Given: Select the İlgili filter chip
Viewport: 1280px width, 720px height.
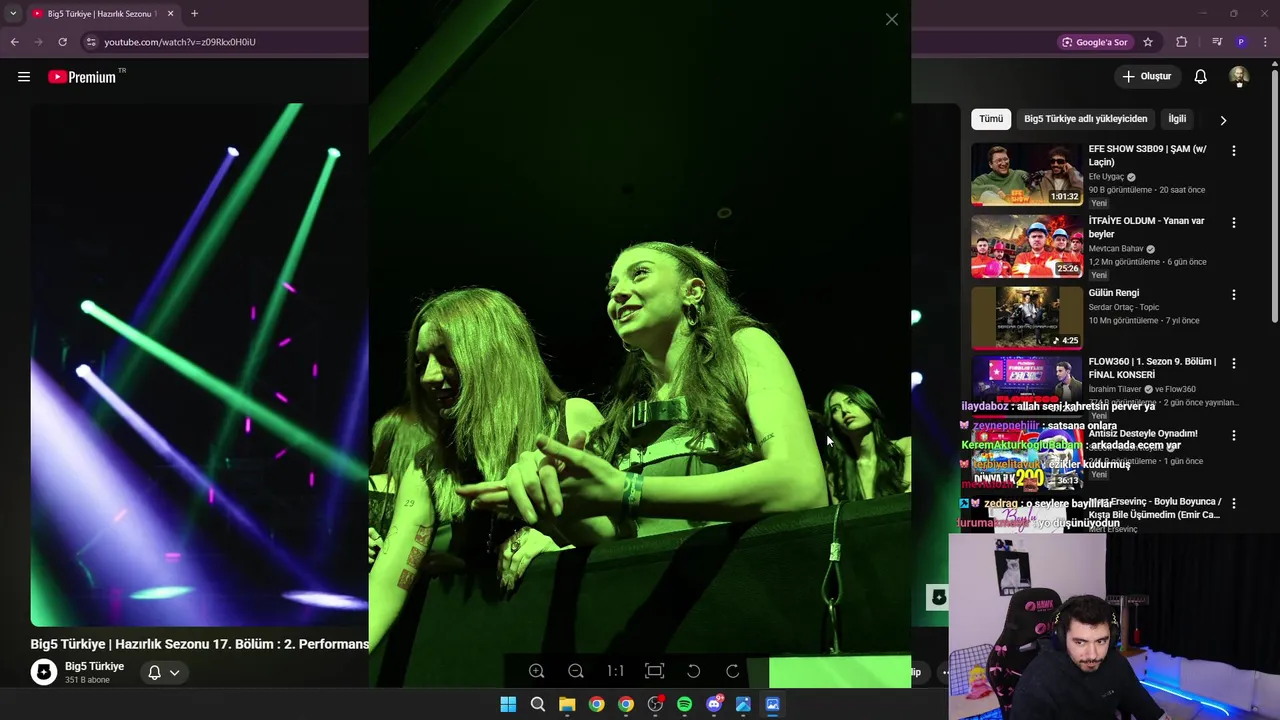Looking at the screenshot, I should (x=1177, y=119).
